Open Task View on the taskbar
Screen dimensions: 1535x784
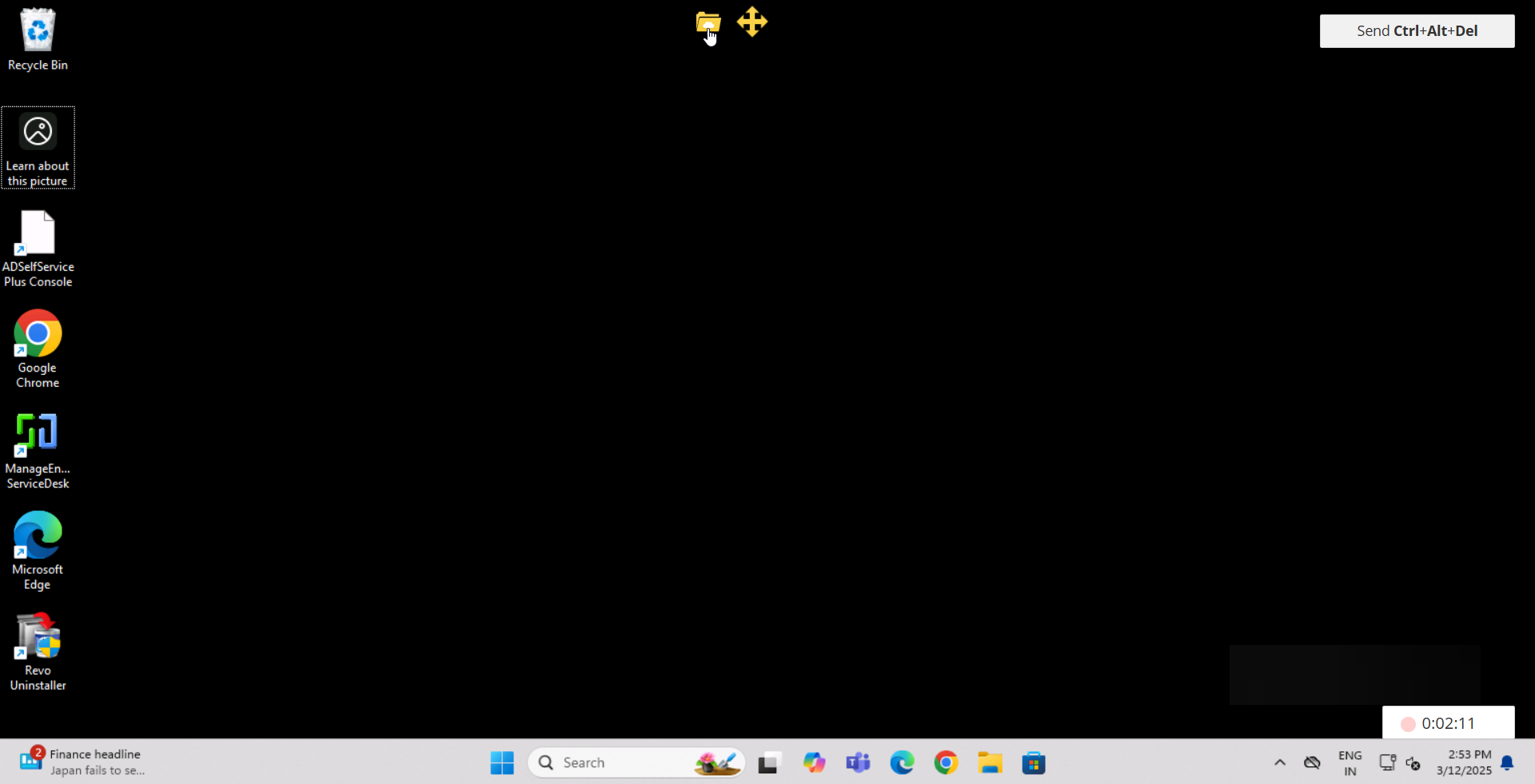[768, 762]
